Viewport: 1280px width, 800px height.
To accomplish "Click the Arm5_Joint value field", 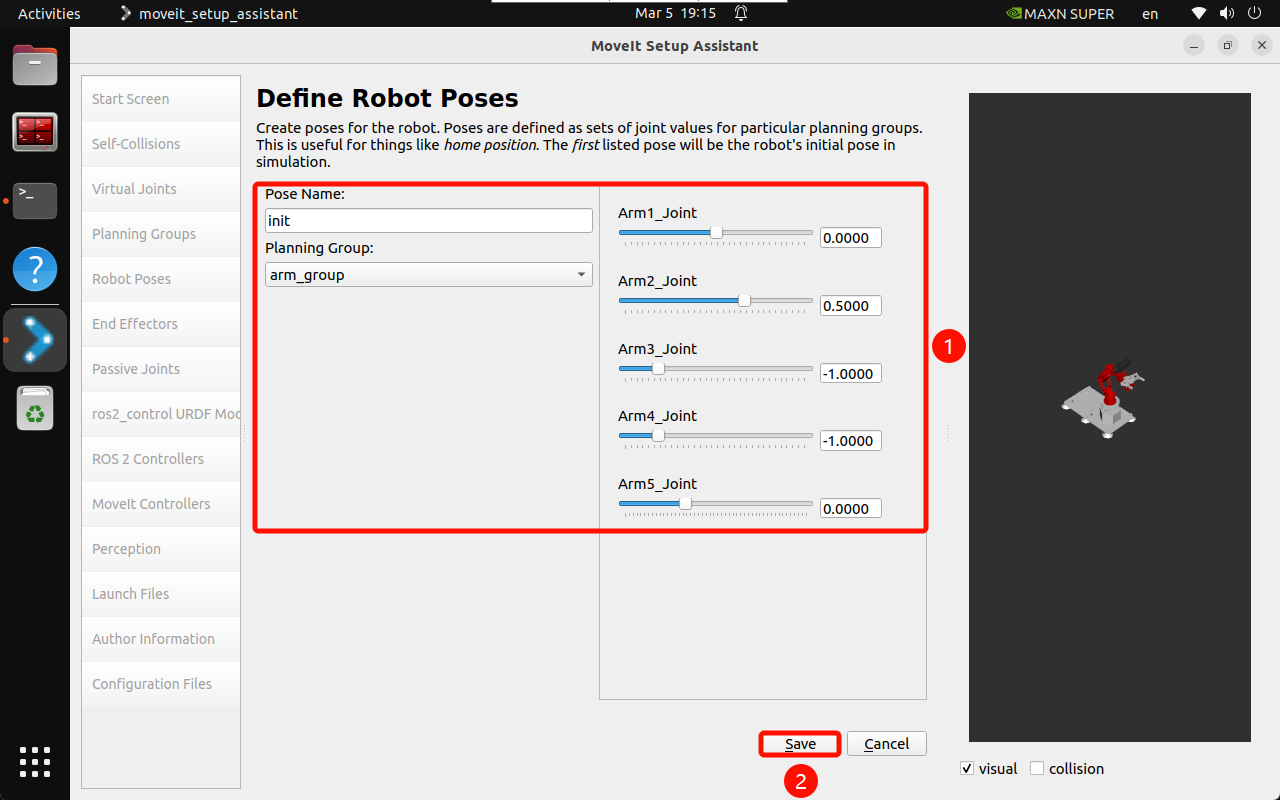I will [x=851, y=508].
